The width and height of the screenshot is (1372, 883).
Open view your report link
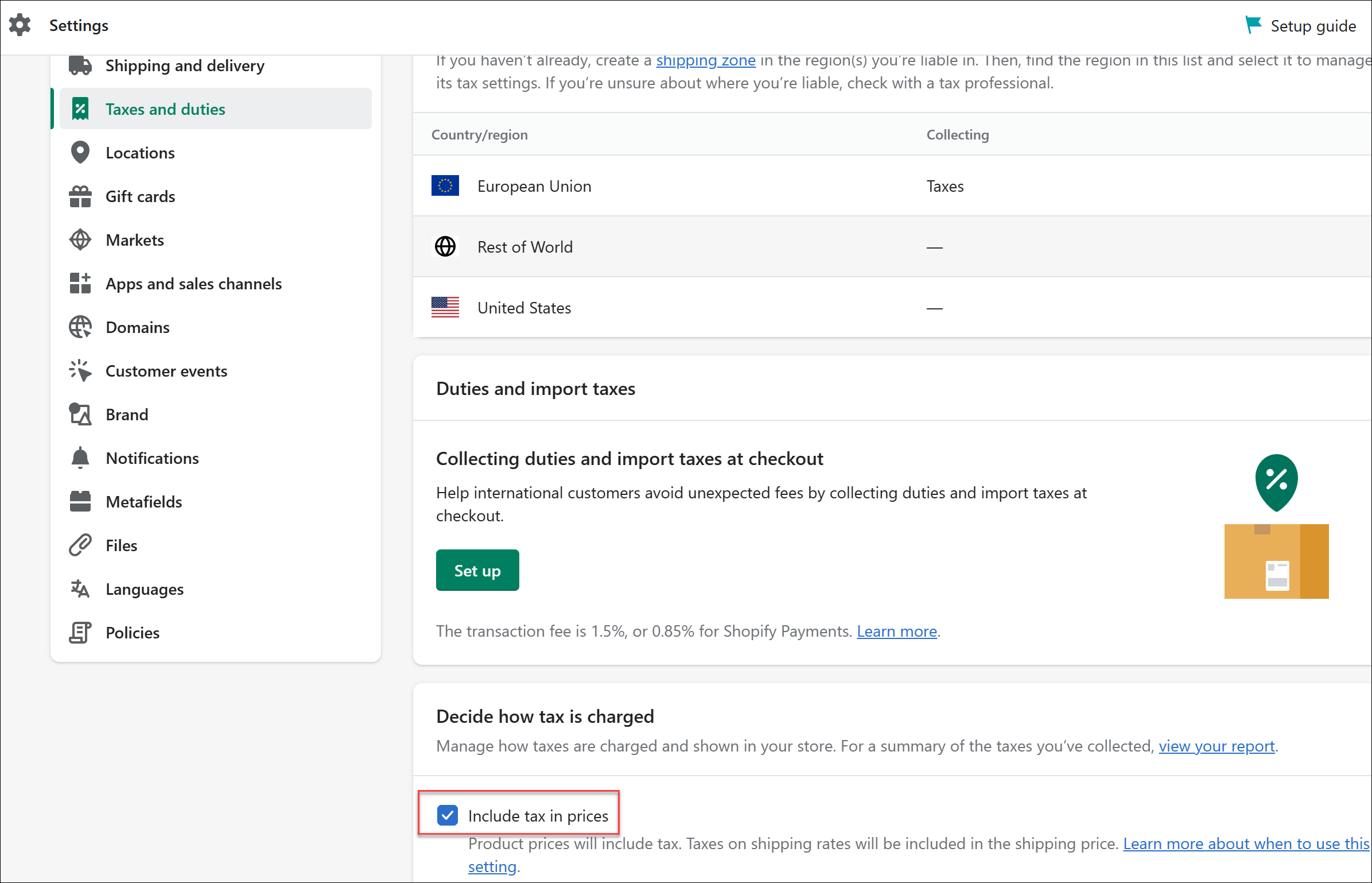(1216, 746)
